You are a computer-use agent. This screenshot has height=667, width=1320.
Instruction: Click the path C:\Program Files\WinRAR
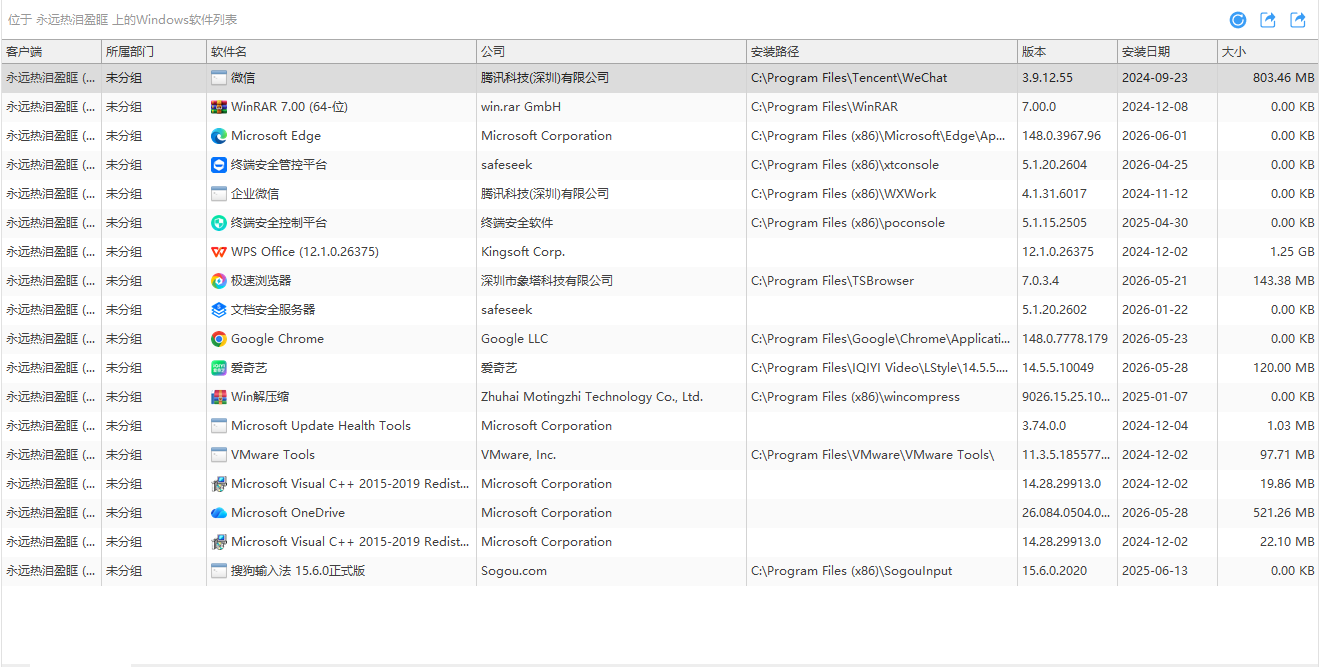824,107
